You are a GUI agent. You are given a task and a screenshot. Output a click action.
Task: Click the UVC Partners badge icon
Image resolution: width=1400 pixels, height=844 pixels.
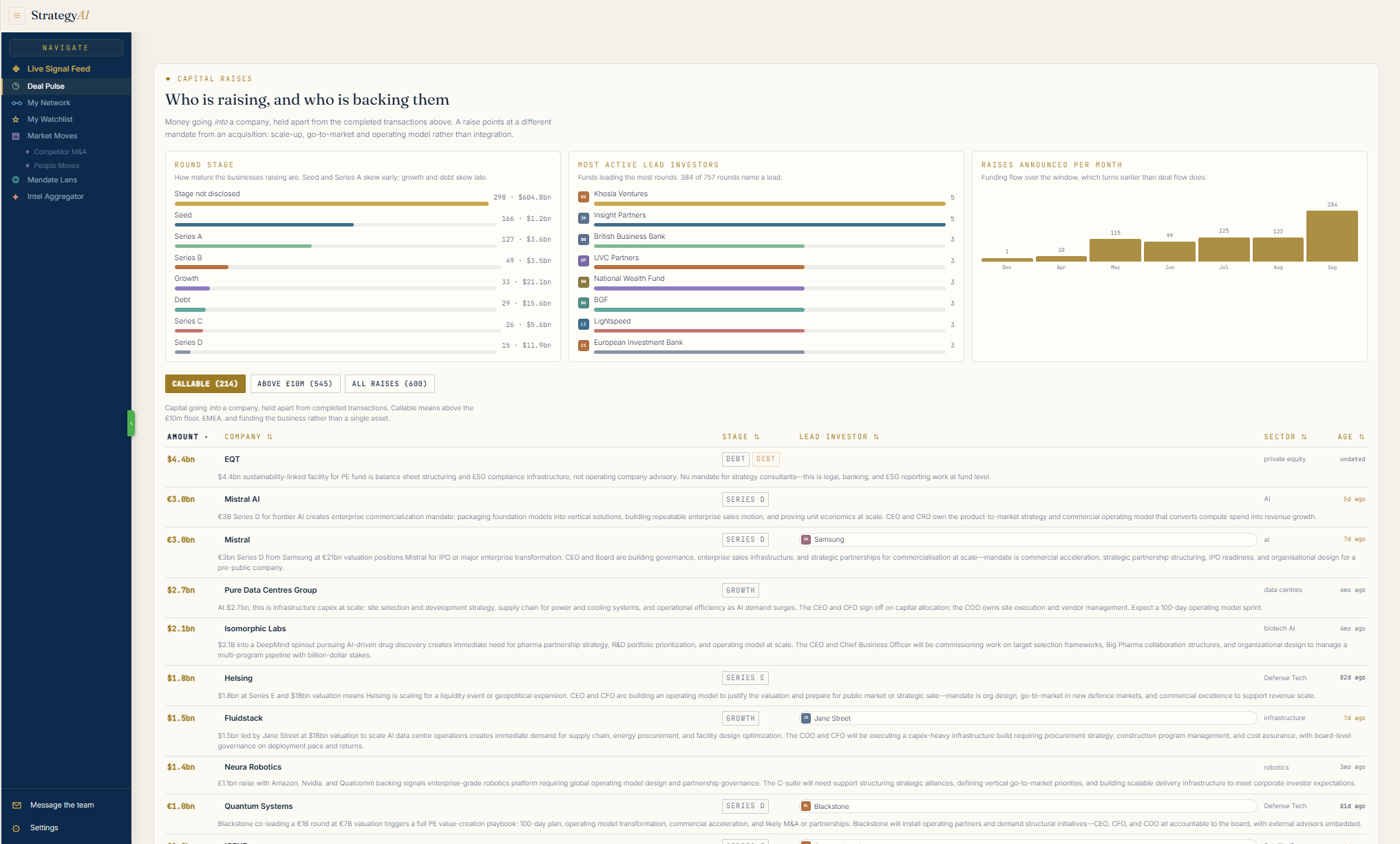pyautogui.click(x=584, y=261)
